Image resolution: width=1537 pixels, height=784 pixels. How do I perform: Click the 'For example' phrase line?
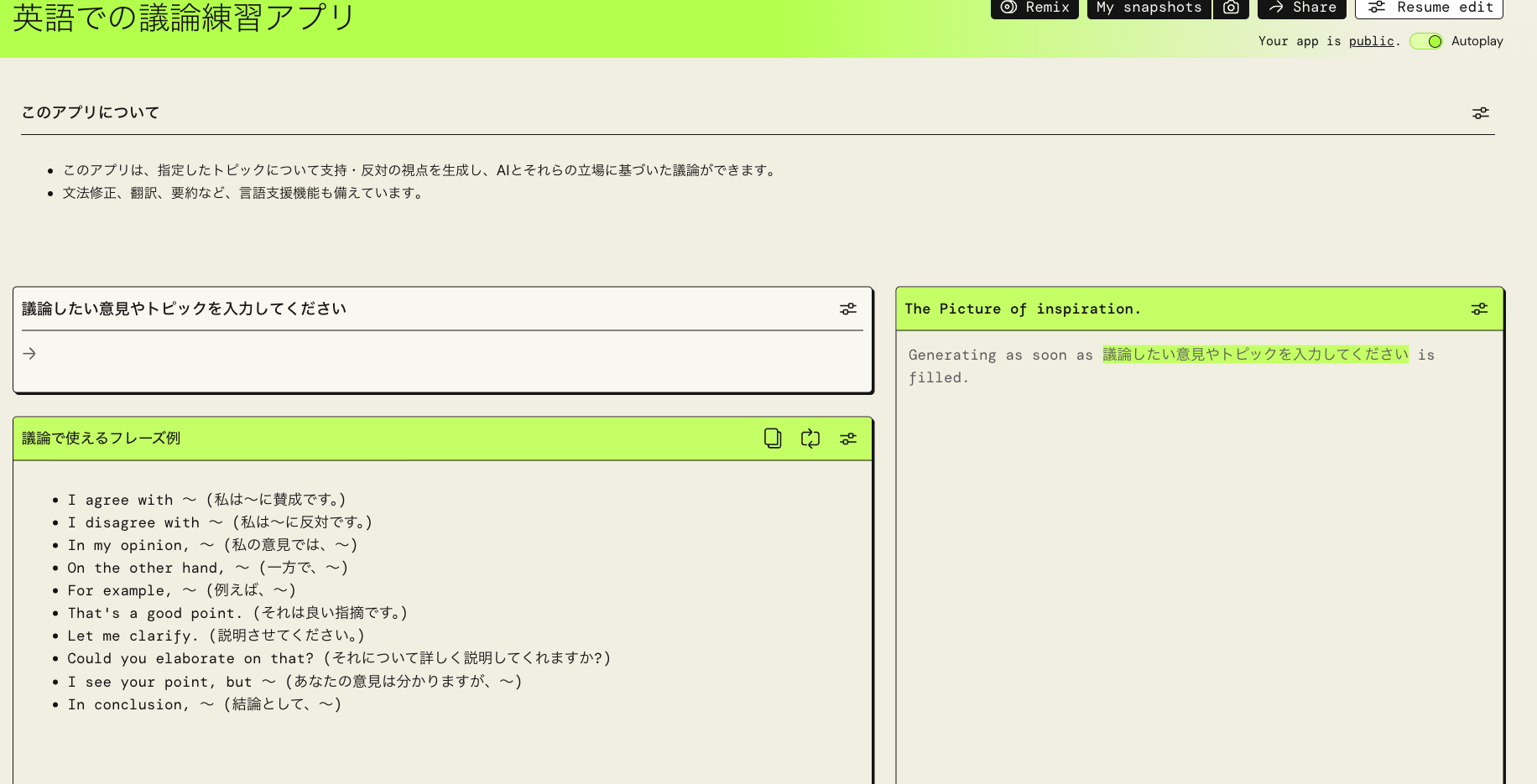[x=182, y=590]
